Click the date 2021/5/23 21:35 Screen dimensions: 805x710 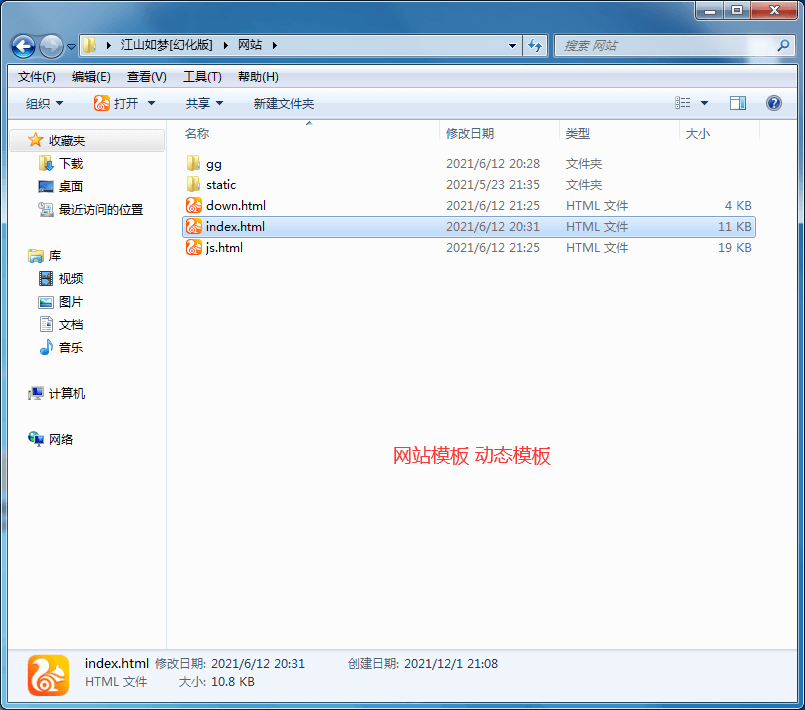tap(493, 185)
